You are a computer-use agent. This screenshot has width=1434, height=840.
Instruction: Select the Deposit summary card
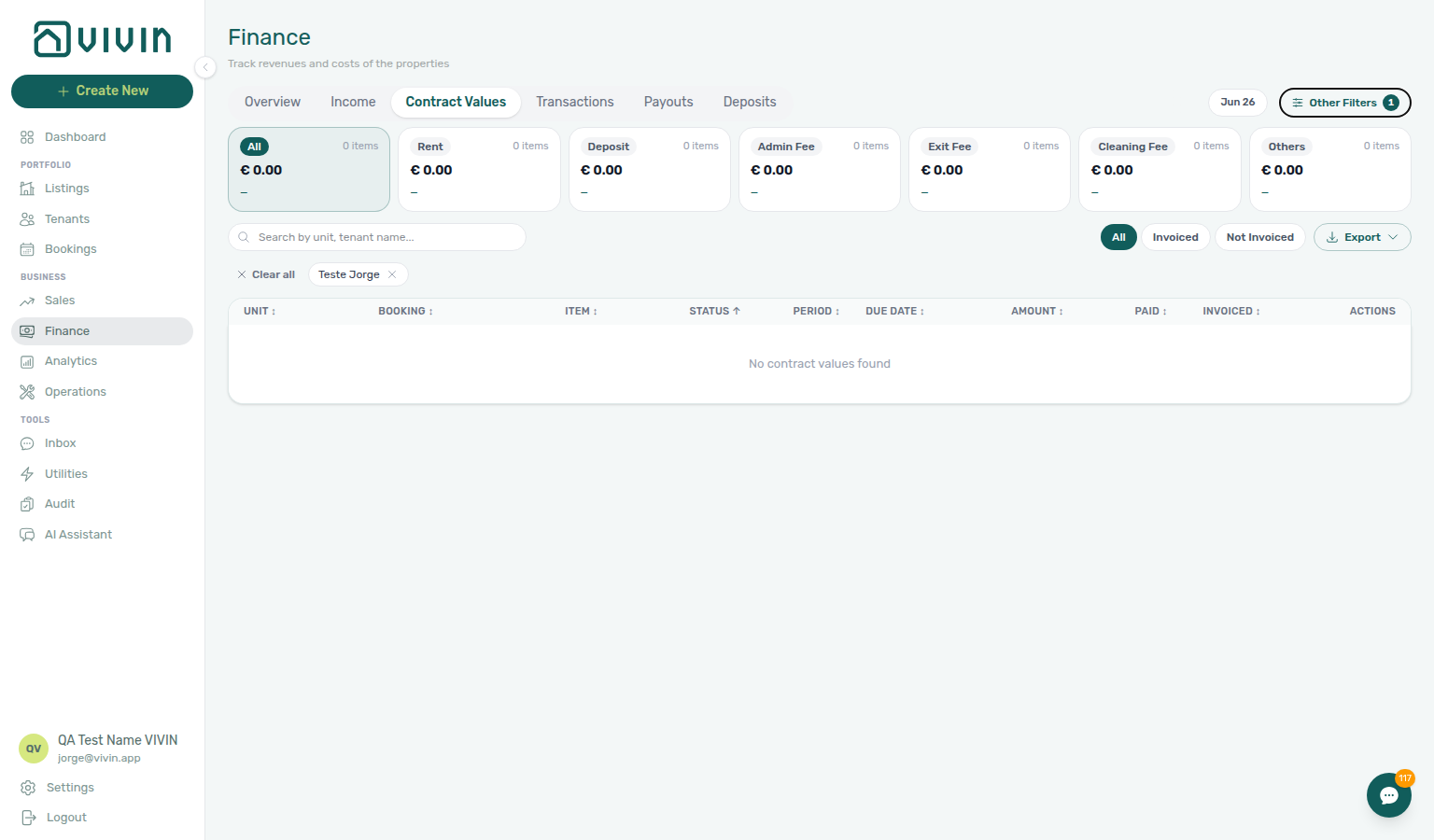pyautogui.click(x=650, y=170)
